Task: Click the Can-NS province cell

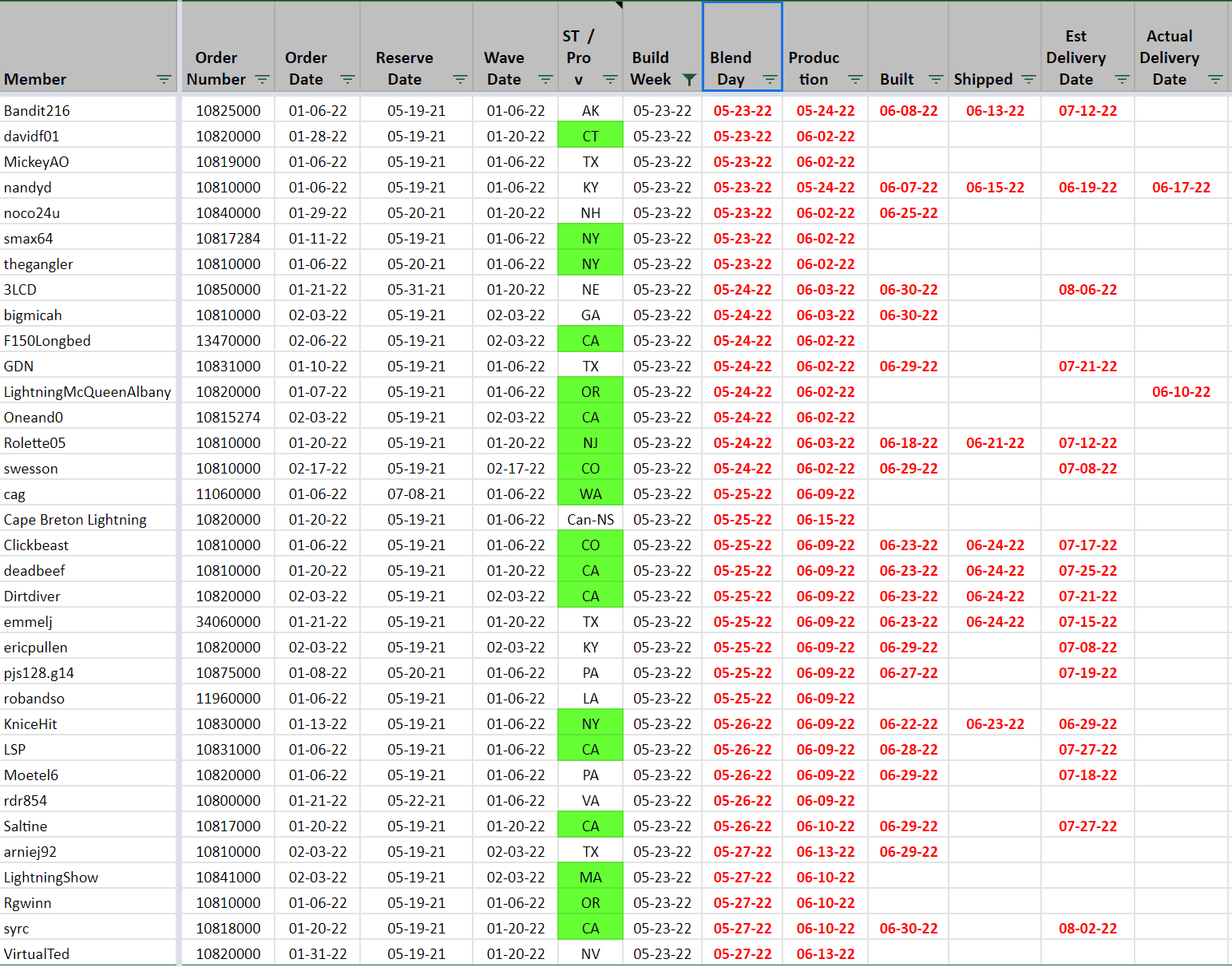Action: click(x=590, y=520)
